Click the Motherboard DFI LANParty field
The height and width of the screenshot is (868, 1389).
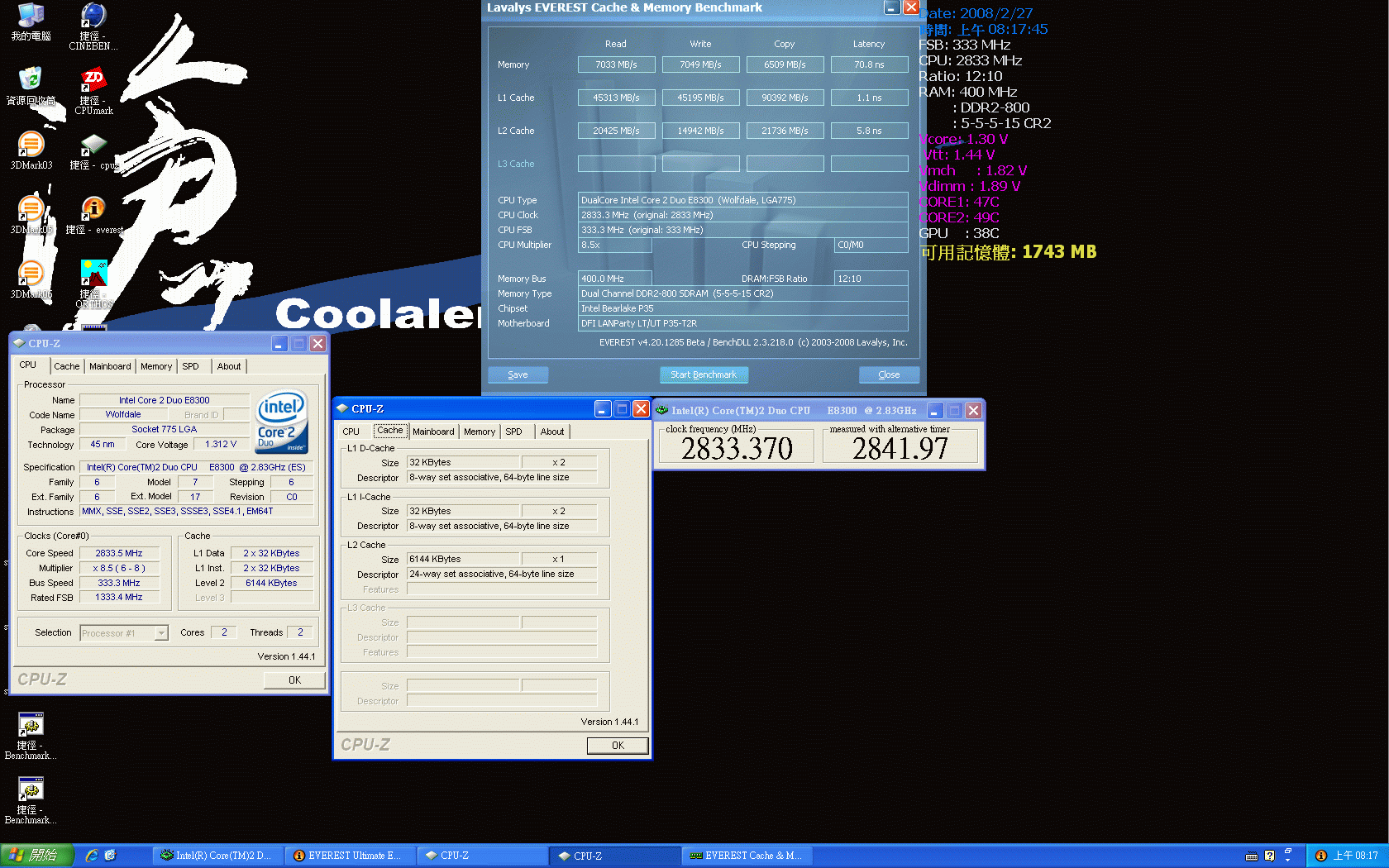coord(743,323)
